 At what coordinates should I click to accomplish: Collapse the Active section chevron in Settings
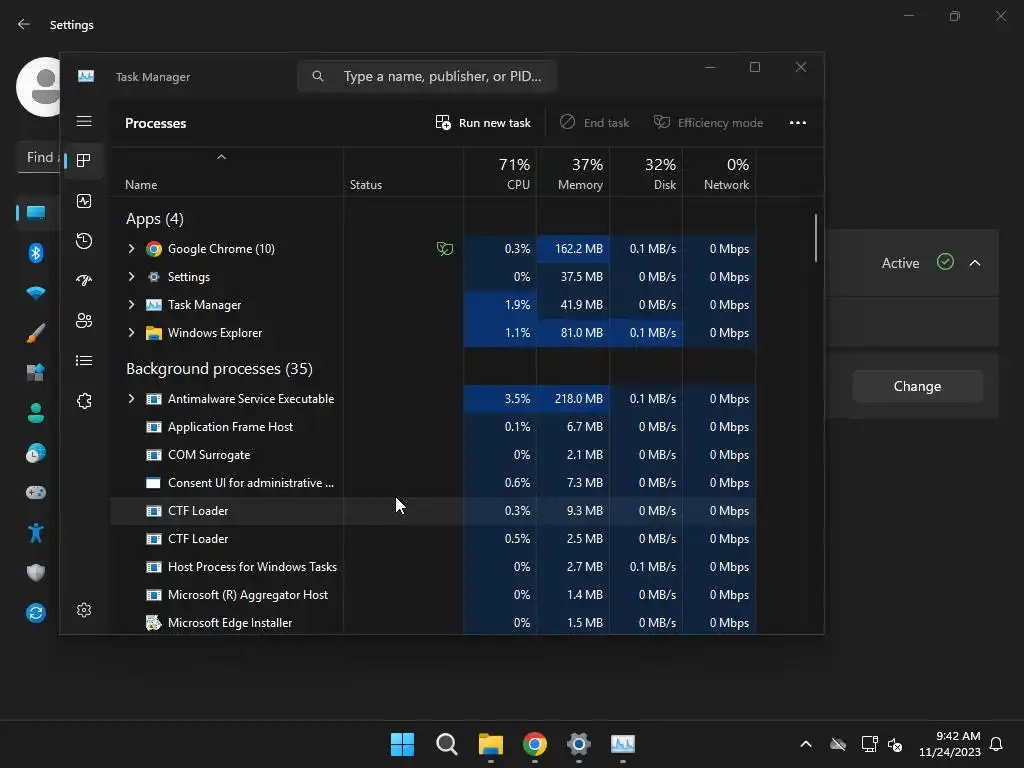(x=975, y=263)
